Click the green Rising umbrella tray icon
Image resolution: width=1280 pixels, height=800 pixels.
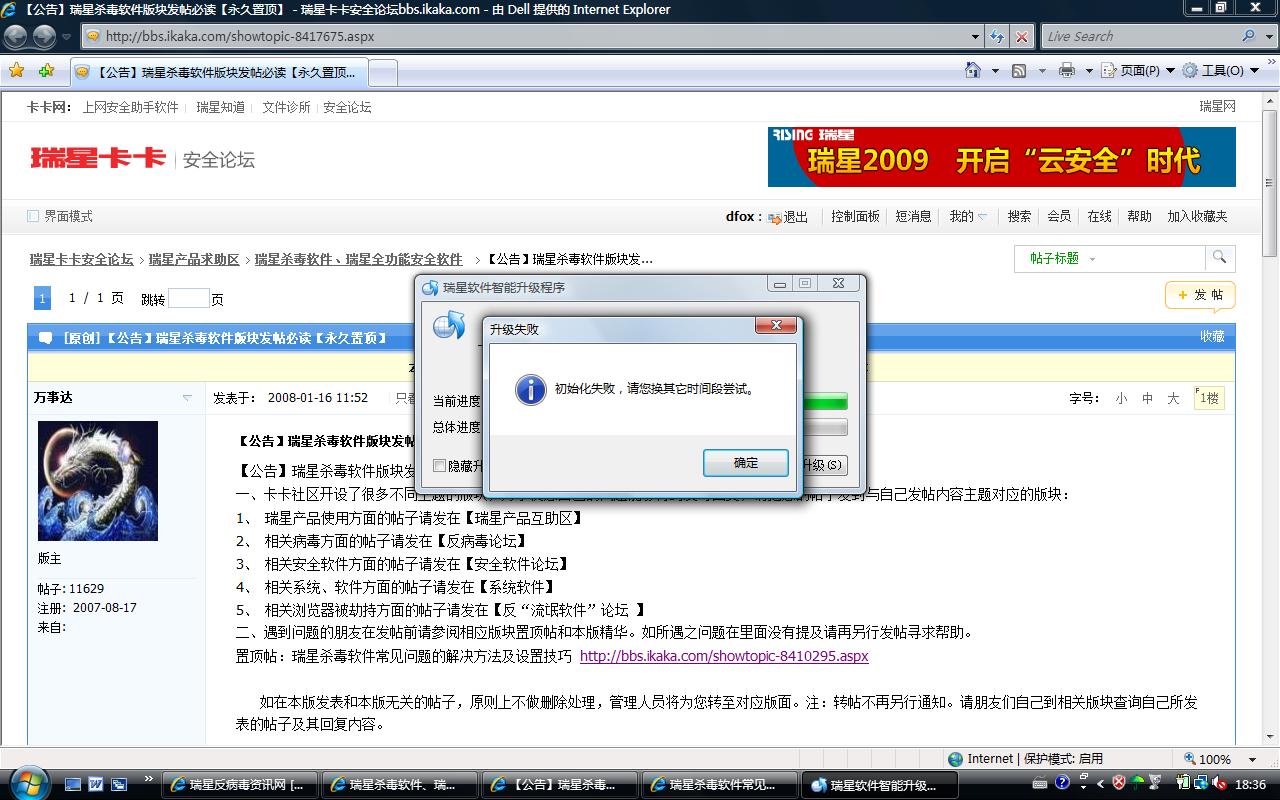[x=1137, y=783]
